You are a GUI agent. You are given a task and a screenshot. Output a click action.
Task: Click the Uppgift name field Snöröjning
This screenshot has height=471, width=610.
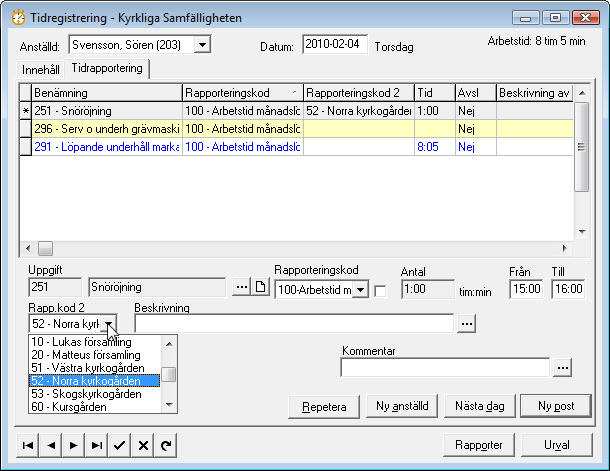157,287
